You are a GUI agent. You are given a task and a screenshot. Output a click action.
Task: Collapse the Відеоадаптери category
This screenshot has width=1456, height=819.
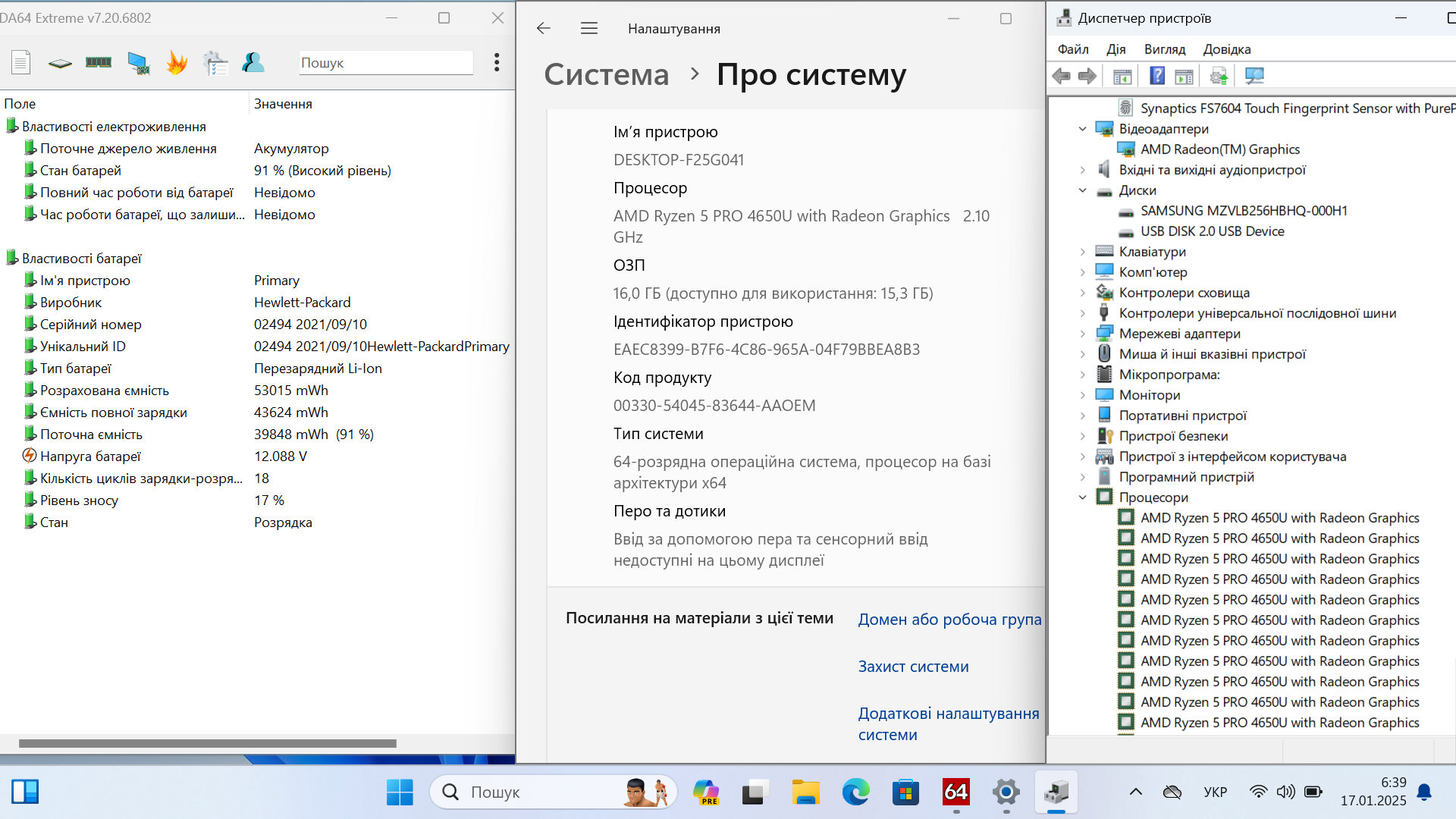pyautogui.click(x=1083, y=129)
